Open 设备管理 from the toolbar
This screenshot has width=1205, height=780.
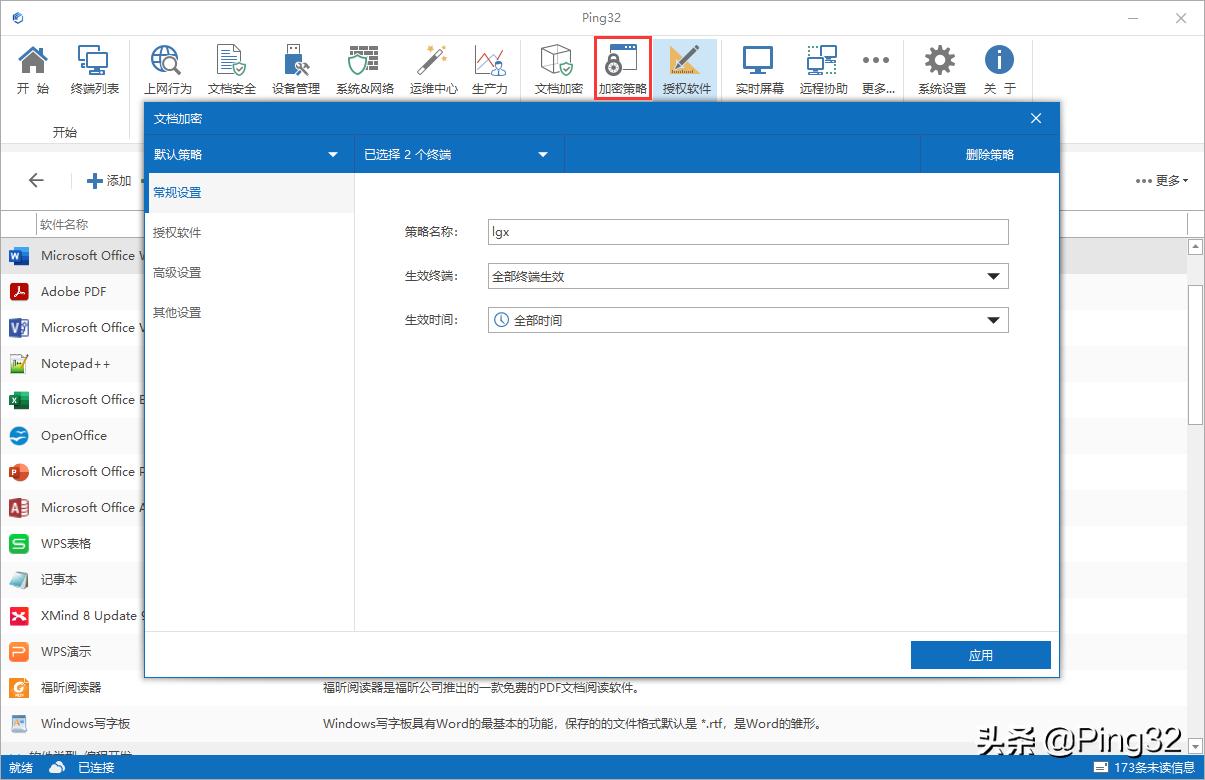click(296, 66)
